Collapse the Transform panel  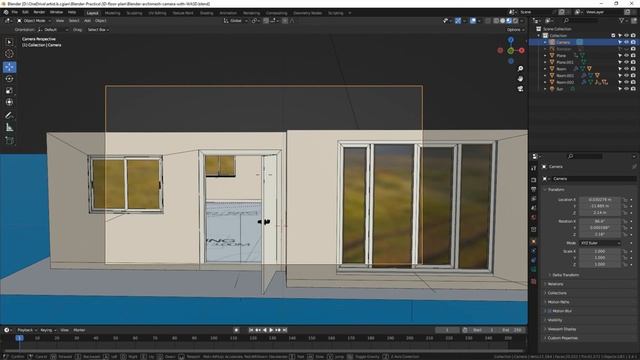click(x=556, y=190)
